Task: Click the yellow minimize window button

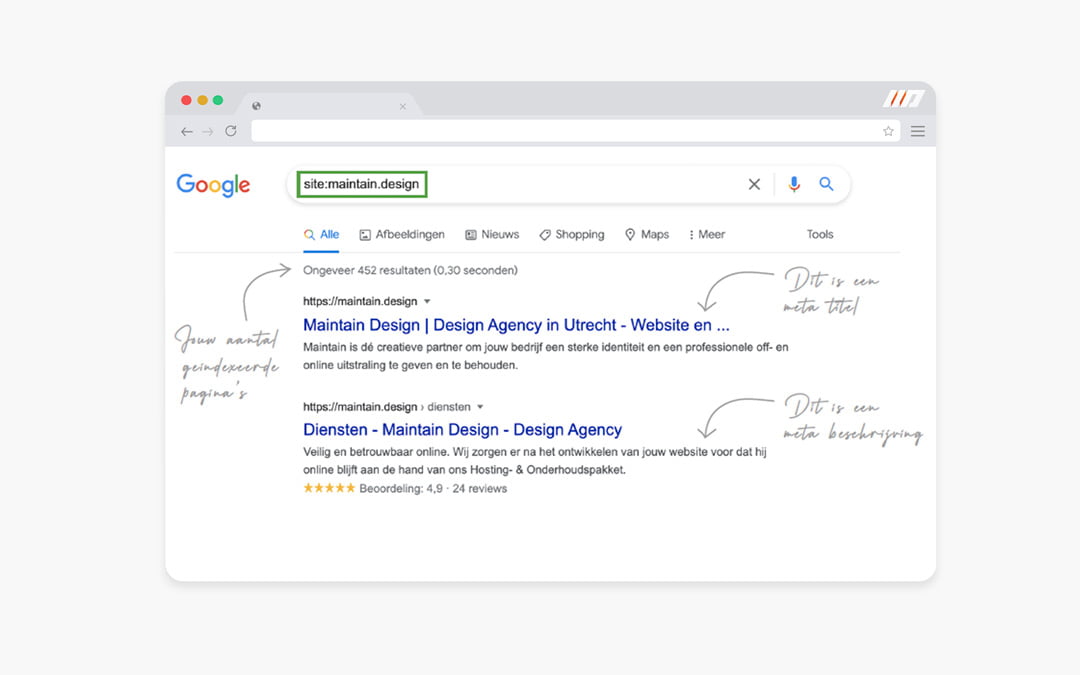Action: point(202,100)
